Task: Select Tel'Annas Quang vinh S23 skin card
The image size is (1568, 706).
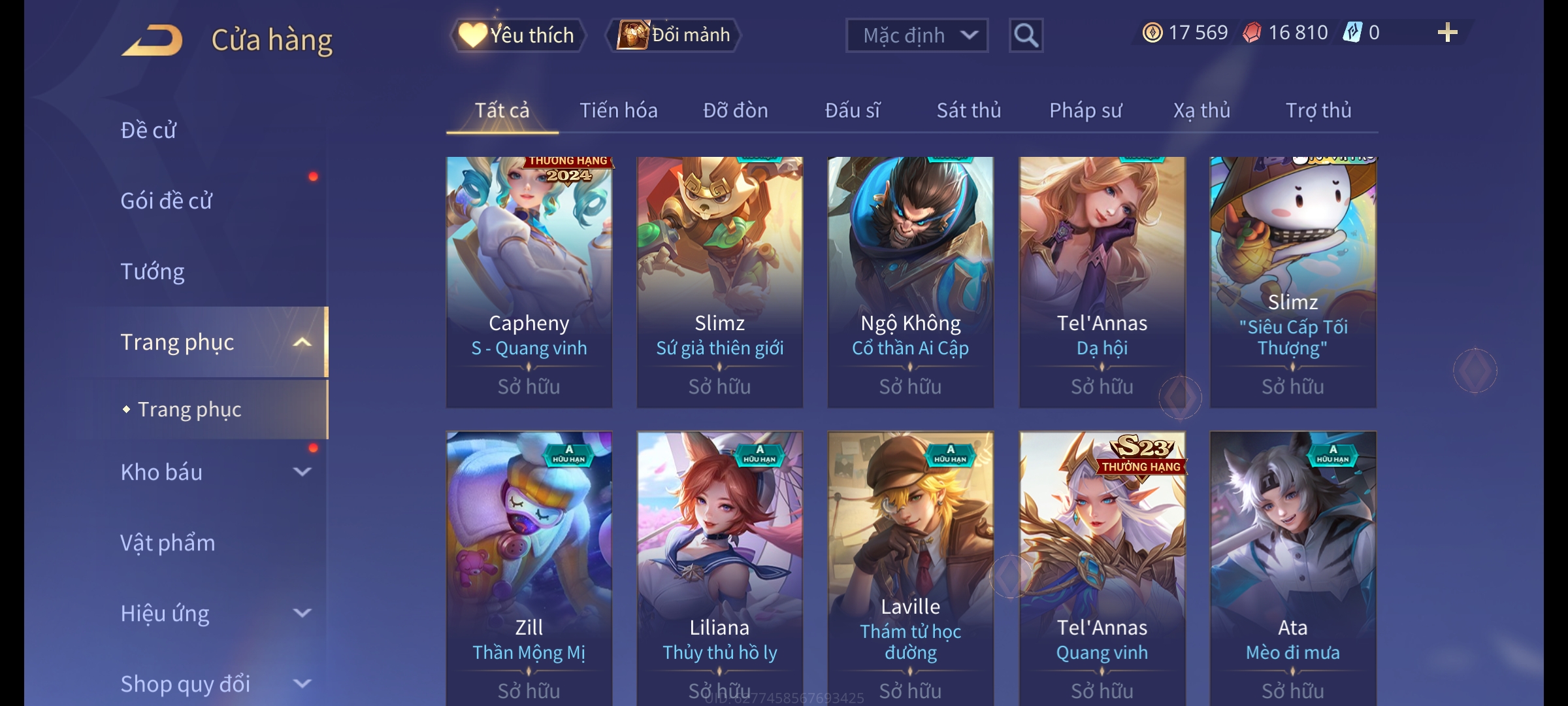Action: click(x=1102, y=569)
